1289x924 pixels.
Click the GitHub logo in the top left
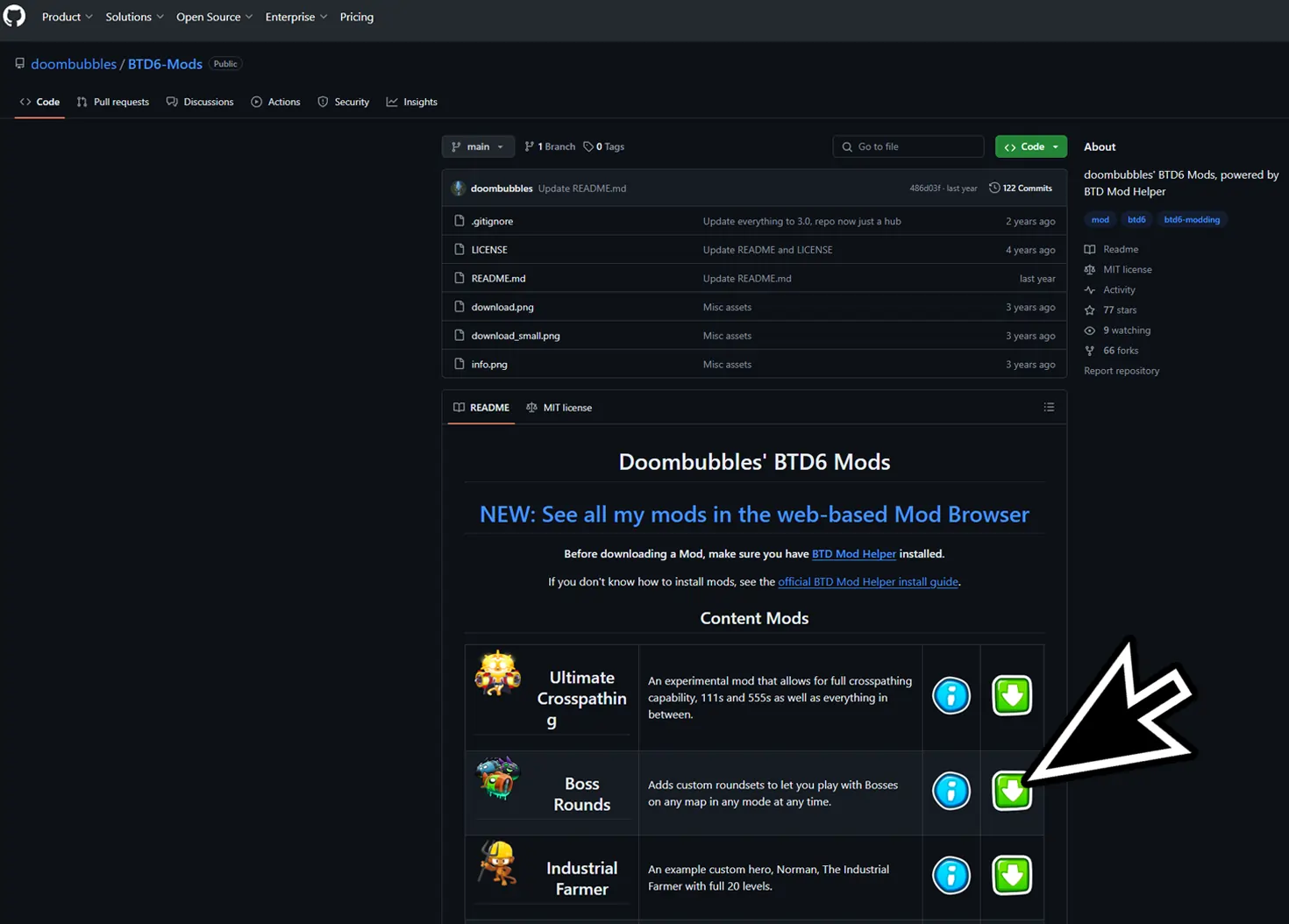14,16
